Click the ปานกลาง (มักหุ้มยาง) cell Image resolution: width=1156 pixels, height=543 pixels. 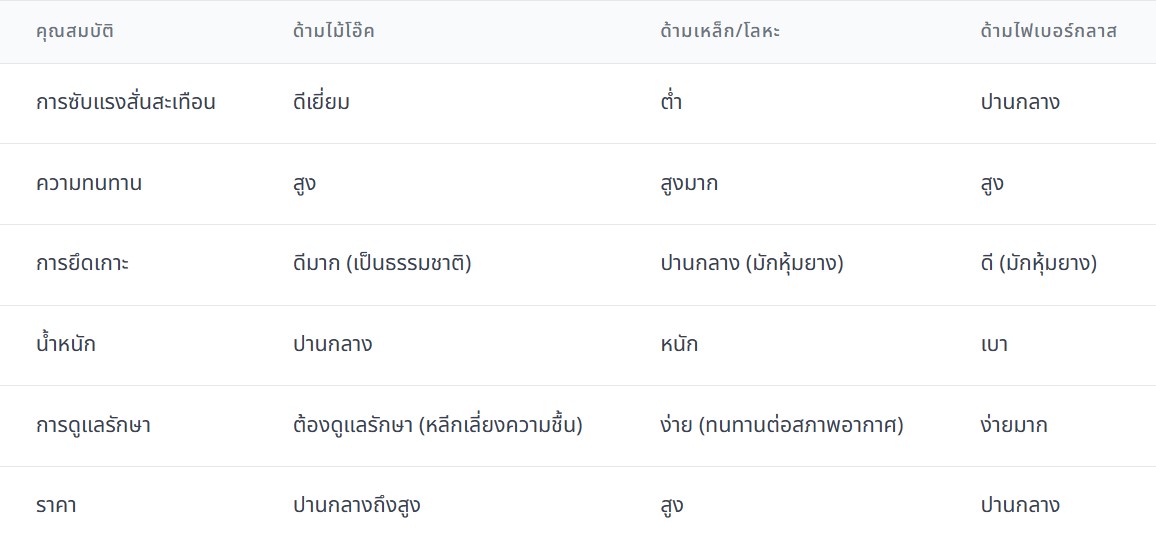click(x=752, y=264)
